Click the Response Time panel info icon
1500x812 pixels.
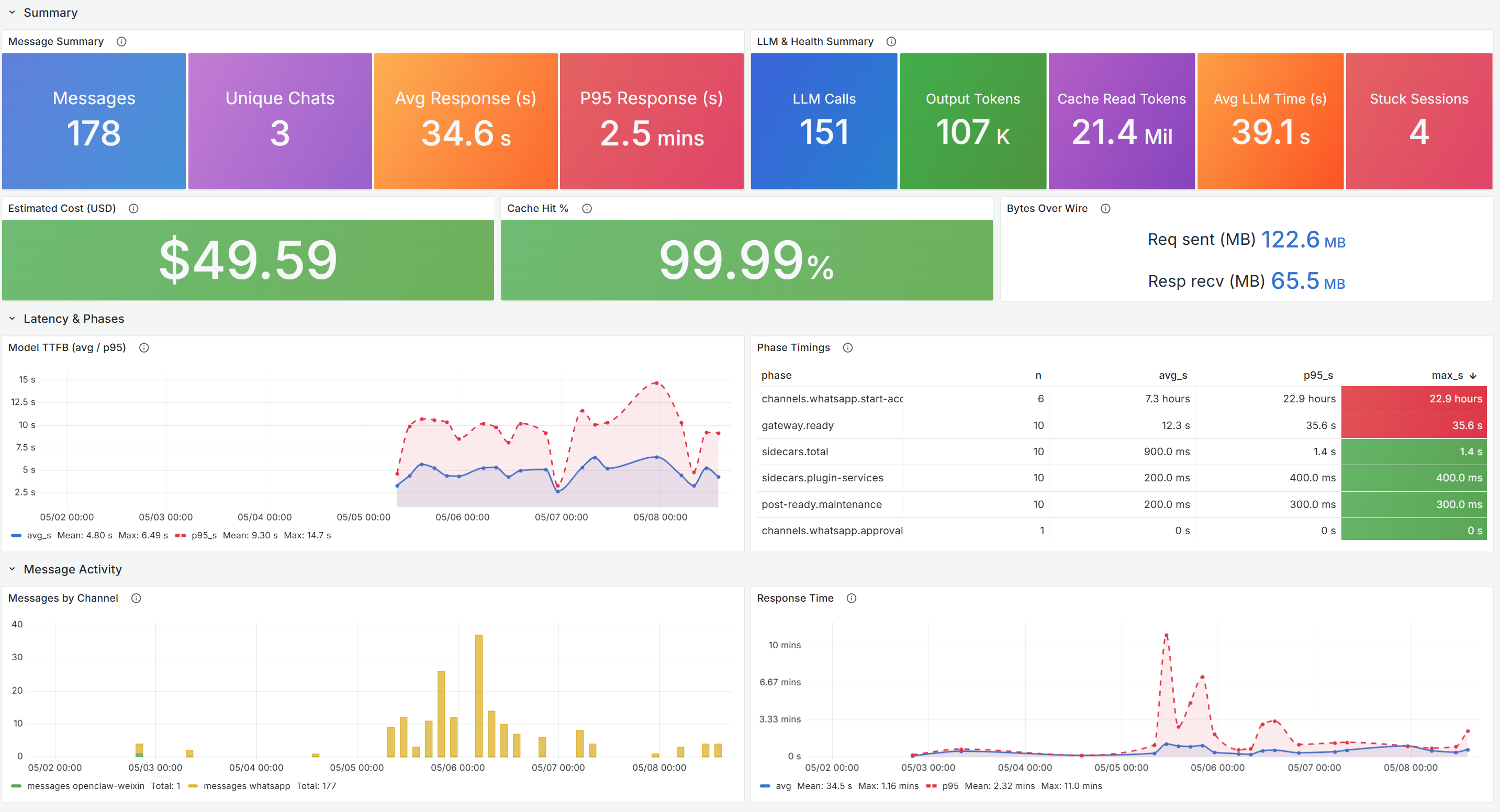852,598
